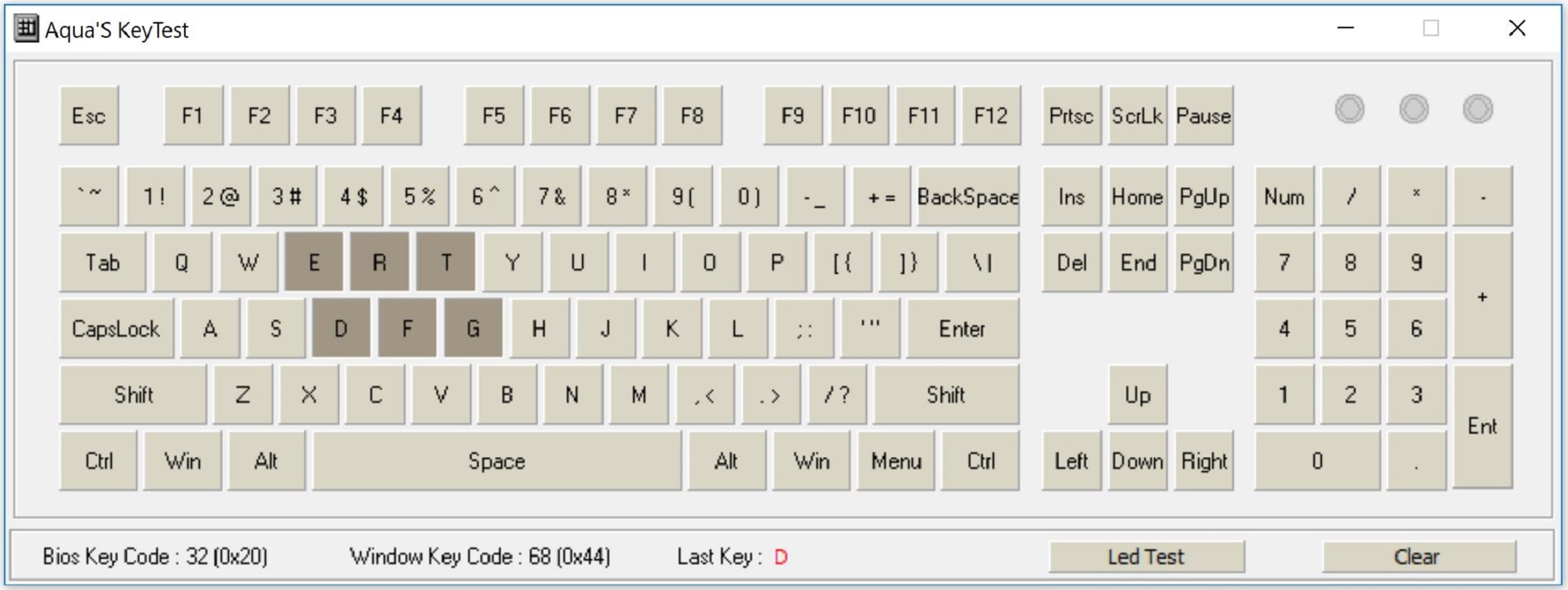Click the Led Test button
The image size is (1568, 590).
[1146, 557]
